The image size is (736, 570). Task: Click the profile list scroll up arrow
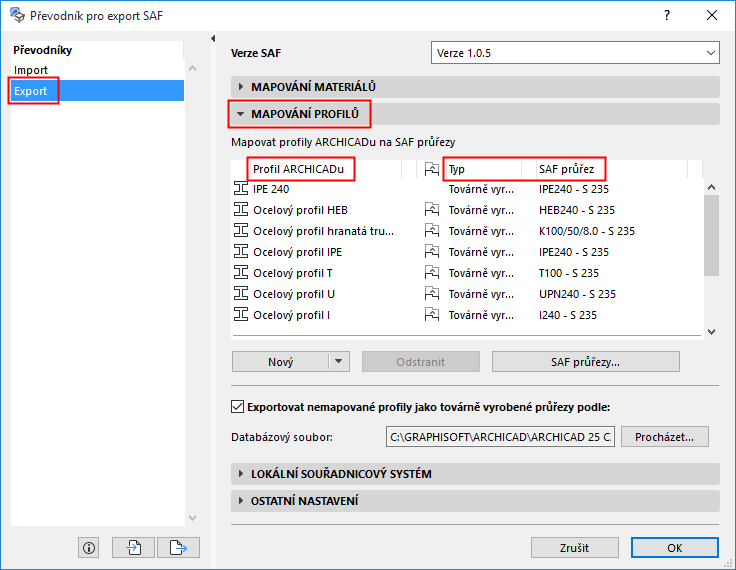(712, 187)
